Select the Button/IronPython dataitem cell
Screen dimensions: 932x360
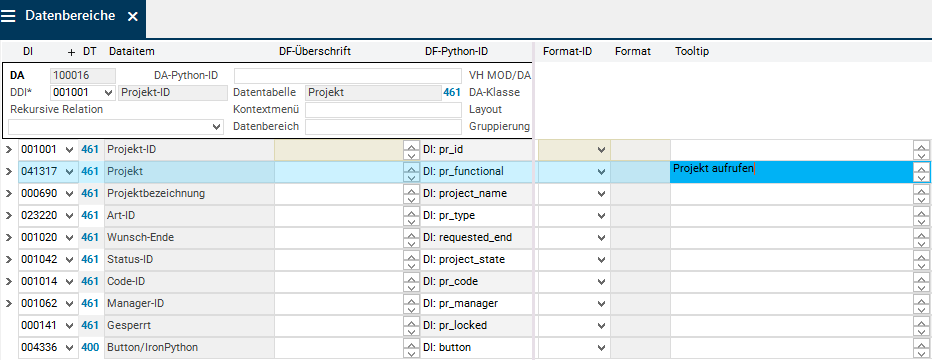point(189,348)
